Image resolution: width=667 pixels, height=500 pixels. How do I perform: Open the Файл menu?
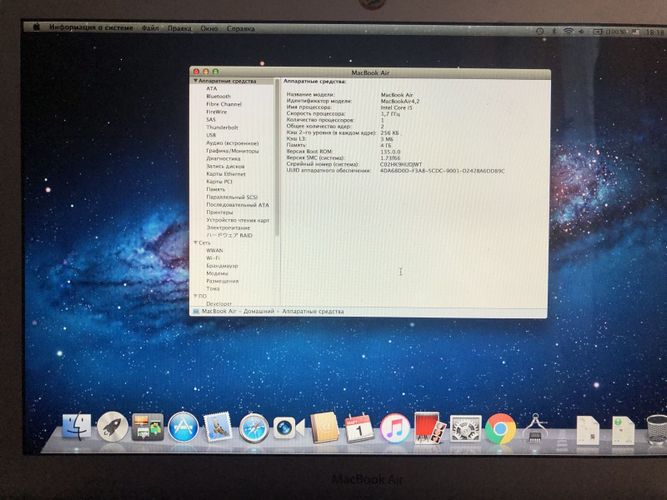[x=150, y=28]
